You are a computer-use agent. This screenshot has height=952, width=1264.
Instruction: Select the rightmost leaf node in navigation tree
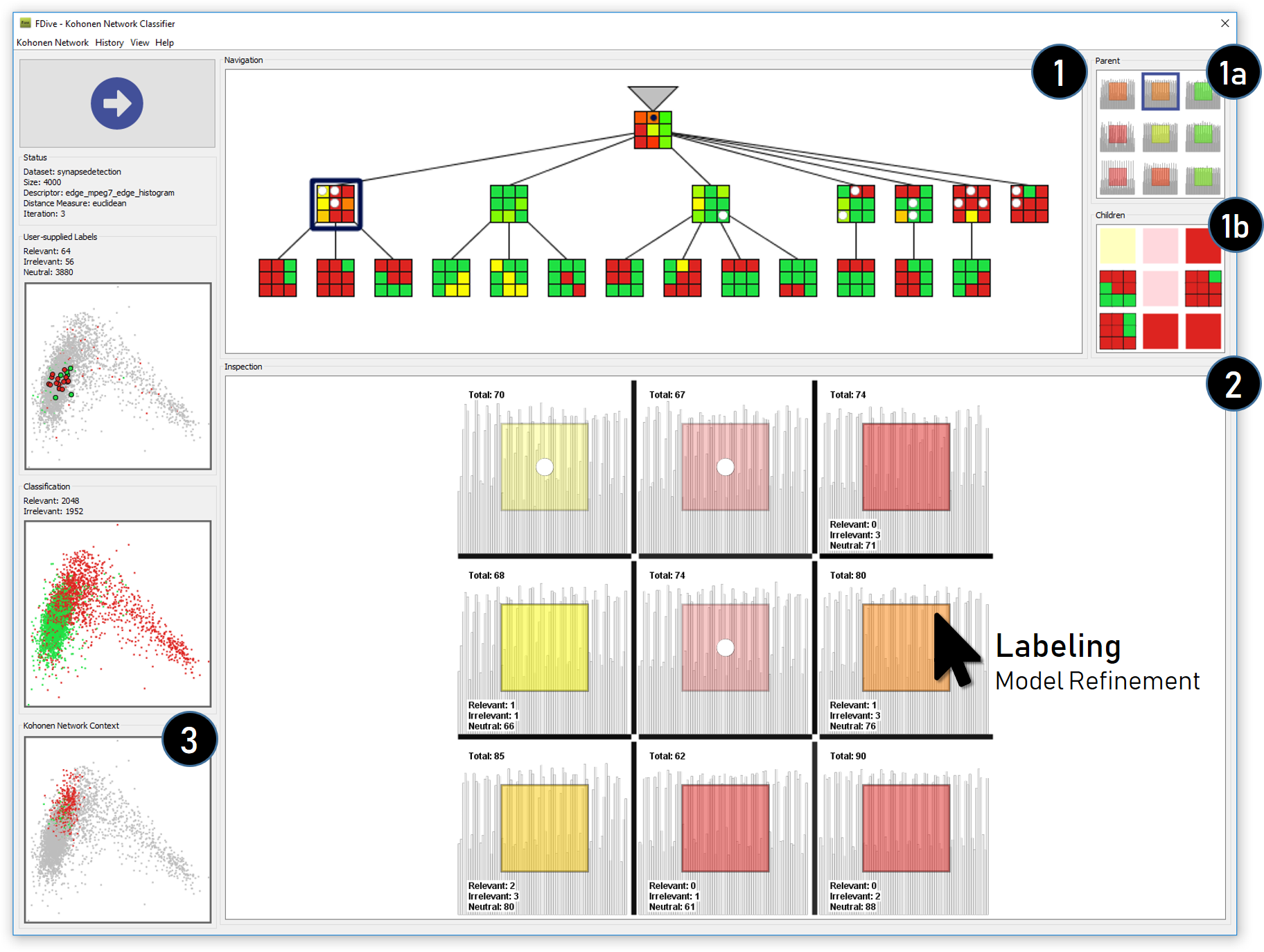click(972, 278)
